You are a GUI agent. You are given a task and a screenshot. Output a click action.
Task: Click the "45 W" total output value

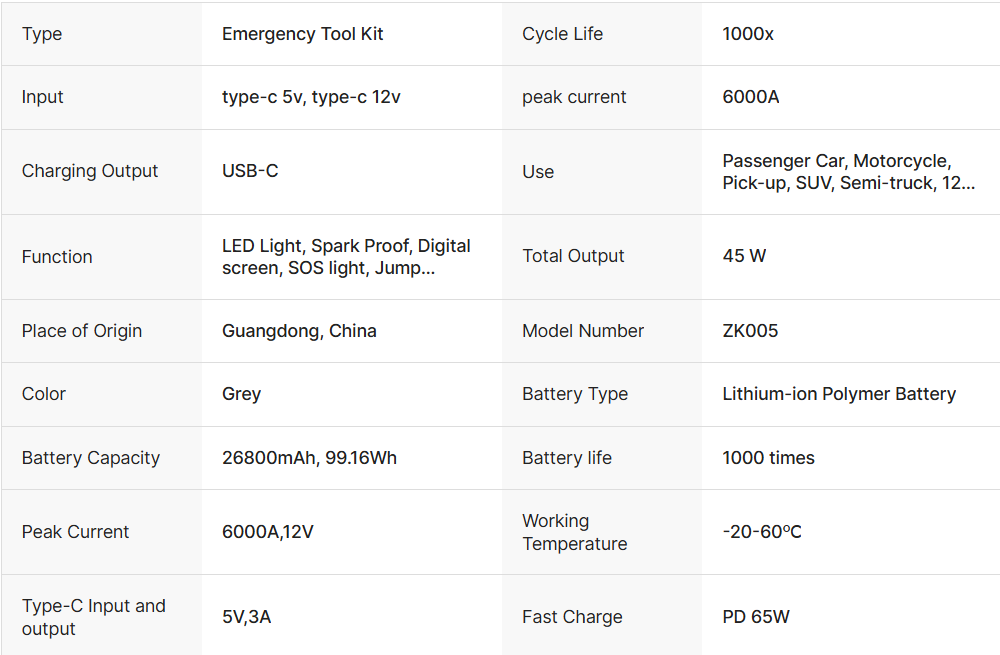pyautogui.click(x=744, y=256)
